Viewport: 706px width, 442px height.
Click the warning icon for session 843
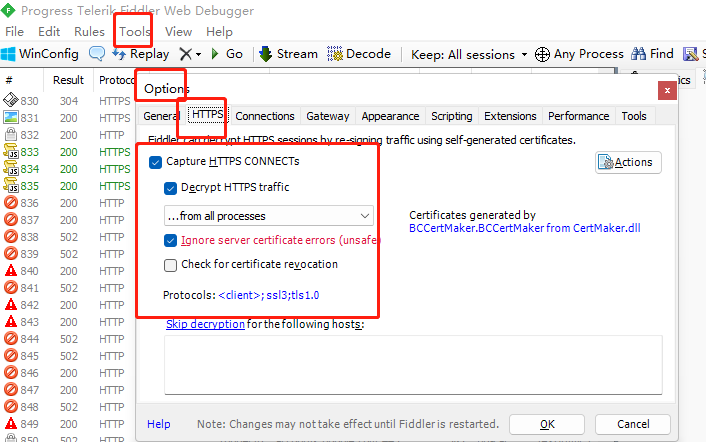pos(11,321)
